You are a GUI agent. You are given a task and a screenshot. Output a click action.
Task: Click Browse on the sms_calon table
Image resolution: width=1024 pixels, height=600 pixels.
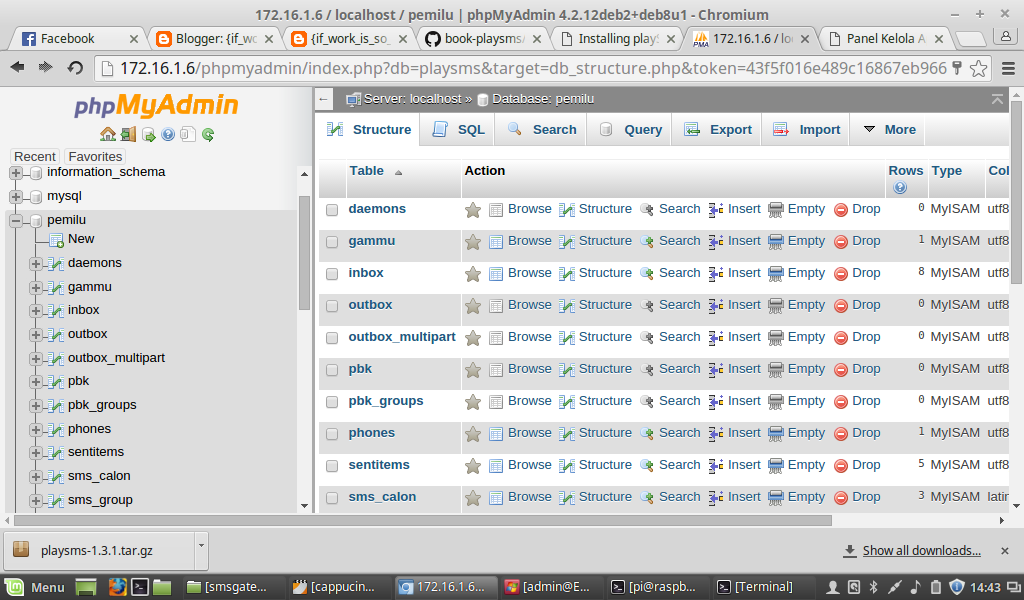(529, 496)
